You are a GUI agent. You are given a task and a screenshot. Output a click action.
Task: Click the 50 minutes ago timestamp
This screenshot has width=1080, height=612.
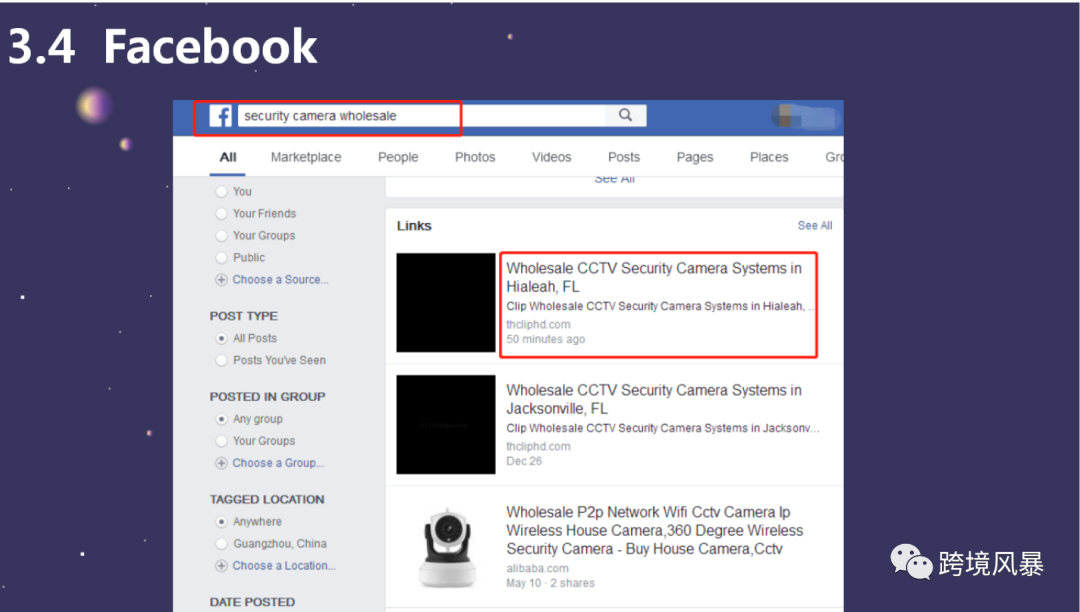pos(546,339)
